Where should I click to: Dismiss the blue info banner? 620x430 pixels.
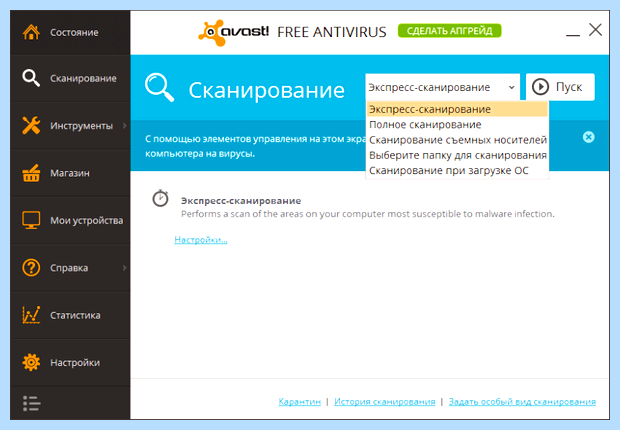coord(588,137)
